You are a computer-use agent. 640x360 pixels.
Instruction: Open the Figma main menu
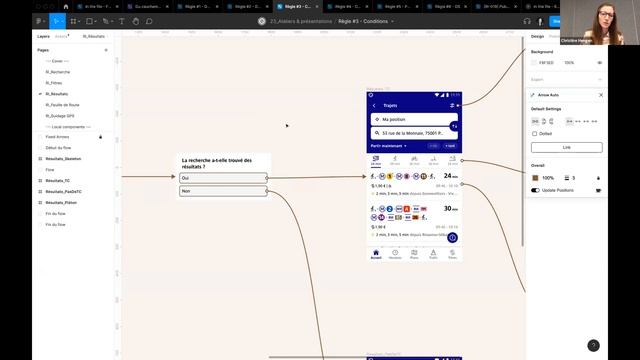coord(40,21)
